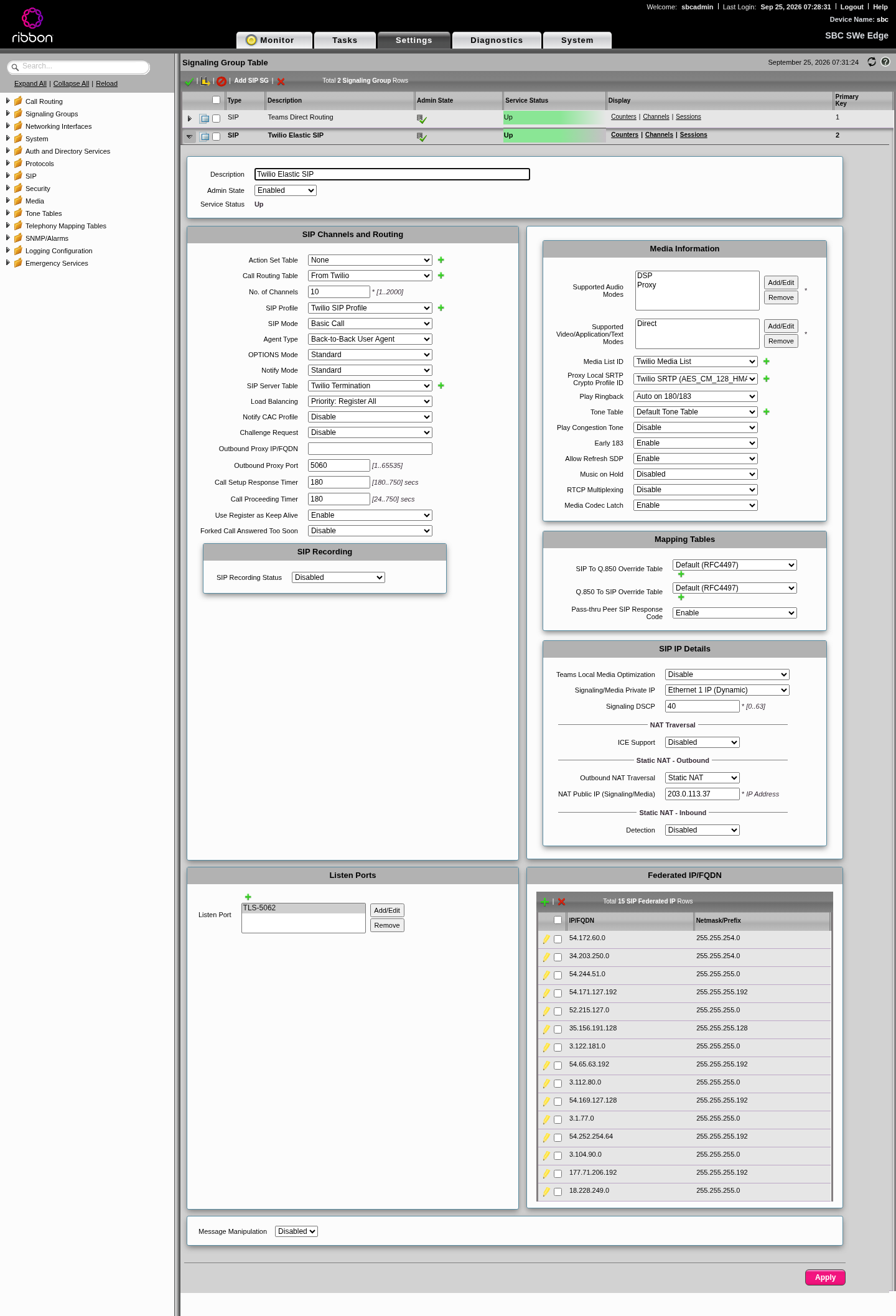The image size is (896, 1316).
Task: Collapse the Twilio Elastic SIP row
Action: 190,136
